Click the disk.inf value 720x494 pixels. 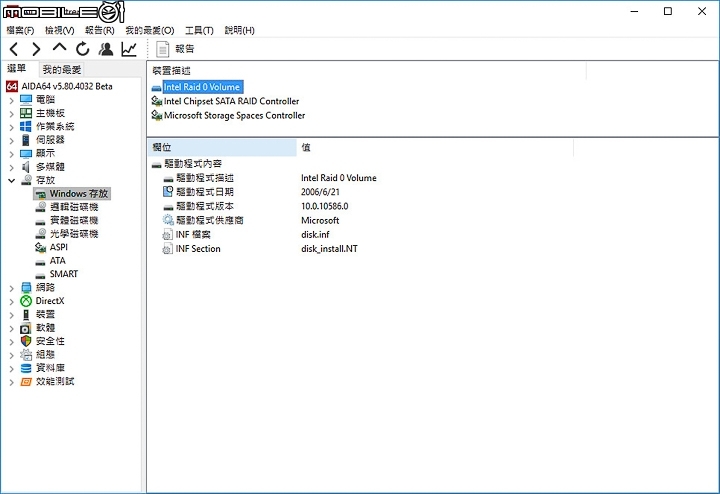(x=315, y=235)
